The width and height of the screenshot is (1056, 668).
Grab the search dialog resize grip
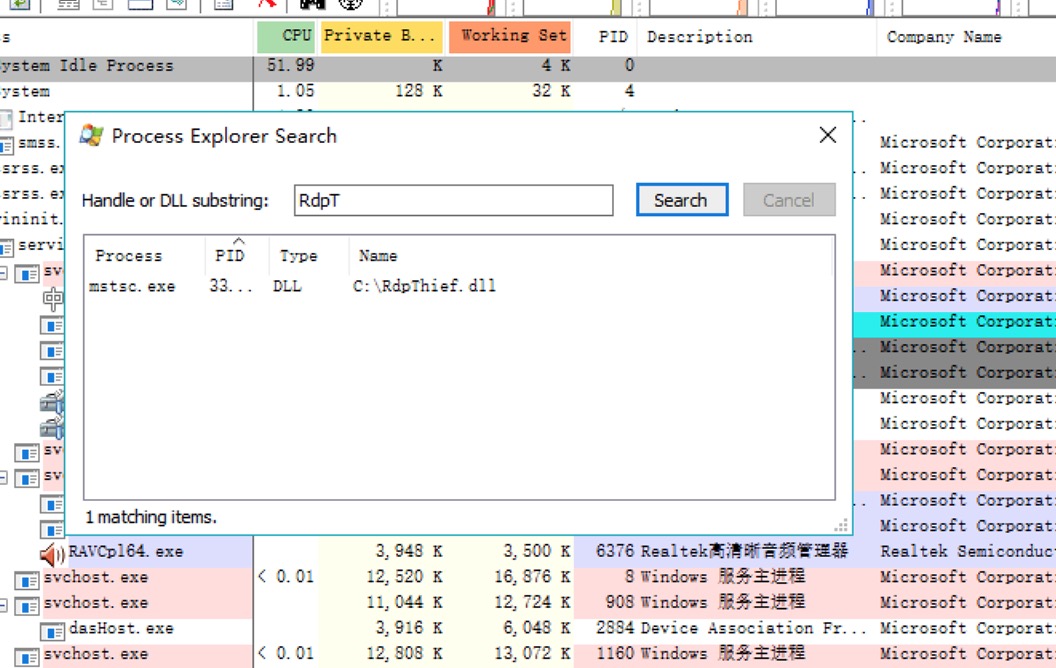(x=841, y=525)
